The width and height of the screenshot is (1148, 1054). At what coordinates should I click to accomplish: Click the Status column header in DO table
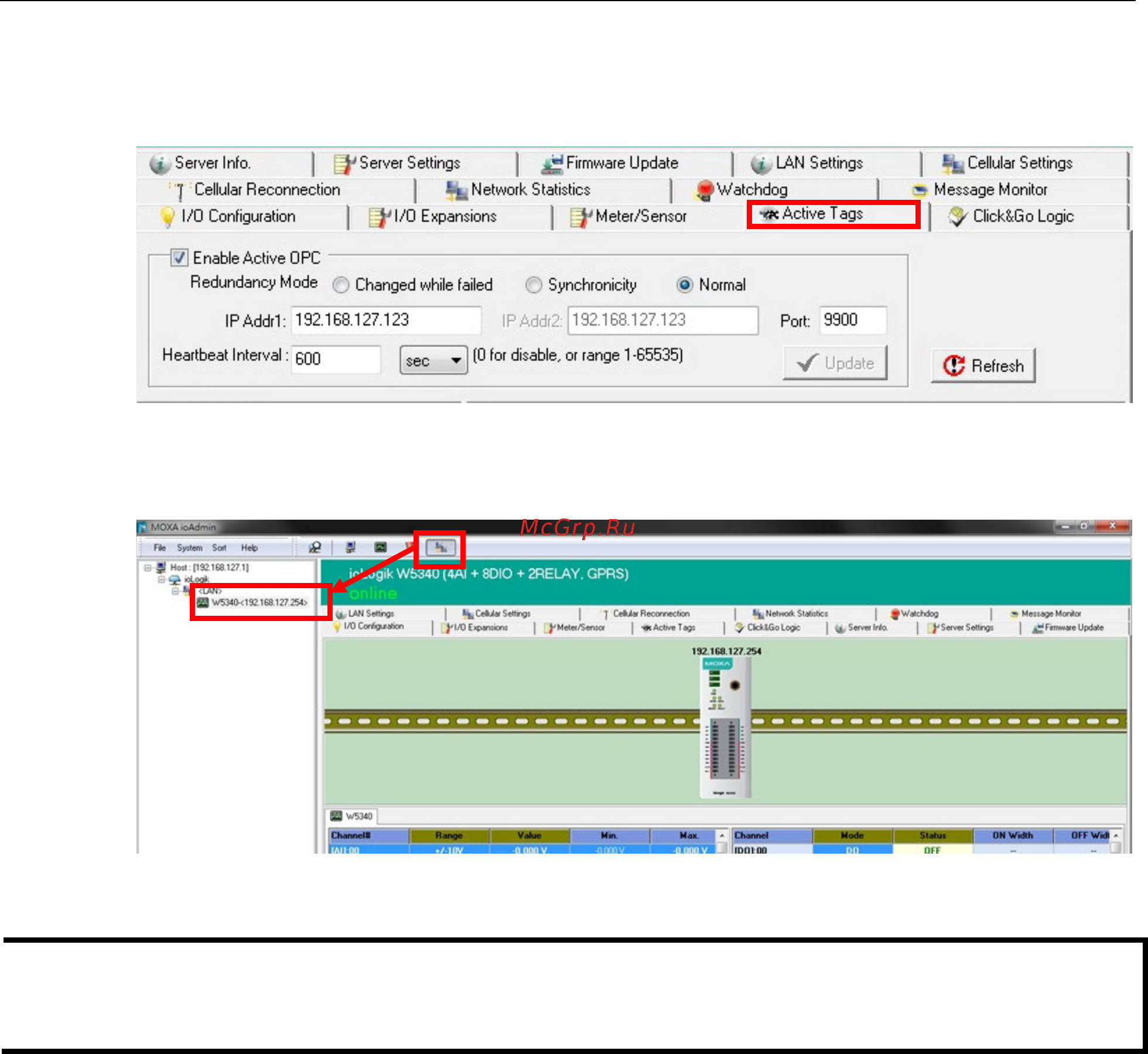click(932, 835)
